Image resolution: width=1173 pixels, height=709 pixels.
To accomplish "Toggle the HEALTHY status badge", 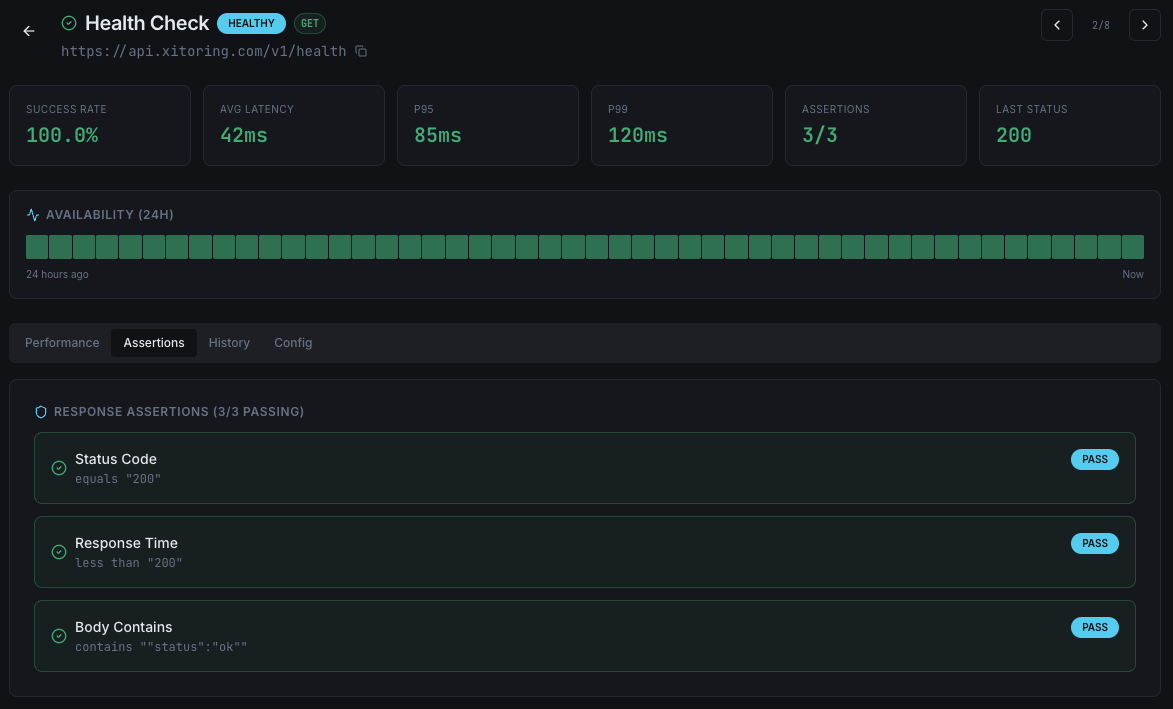I will [x=251, y=23].
